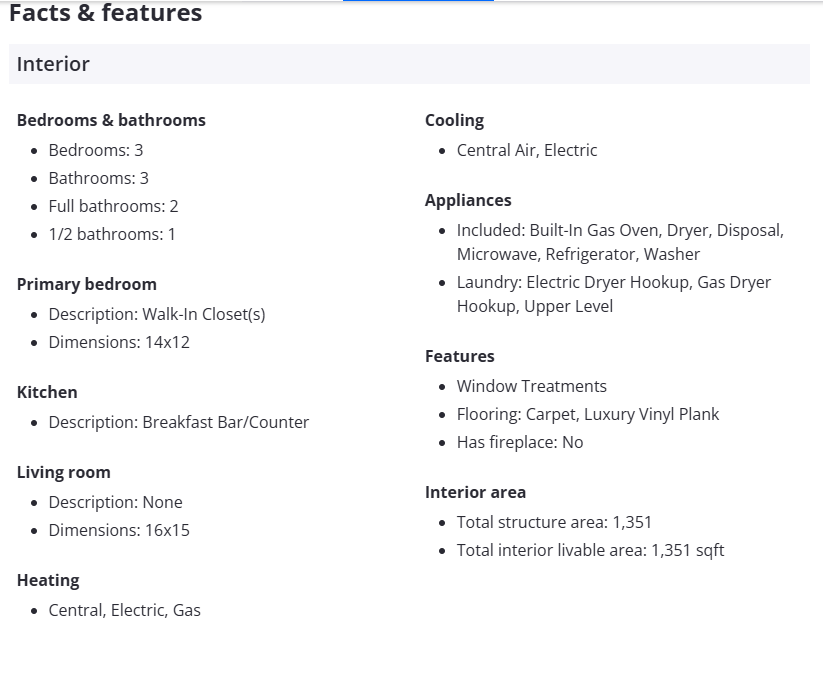The image size is (823, 685).
Task: Click the Breakfast Bar/Counter description
Action: point(179,422)
